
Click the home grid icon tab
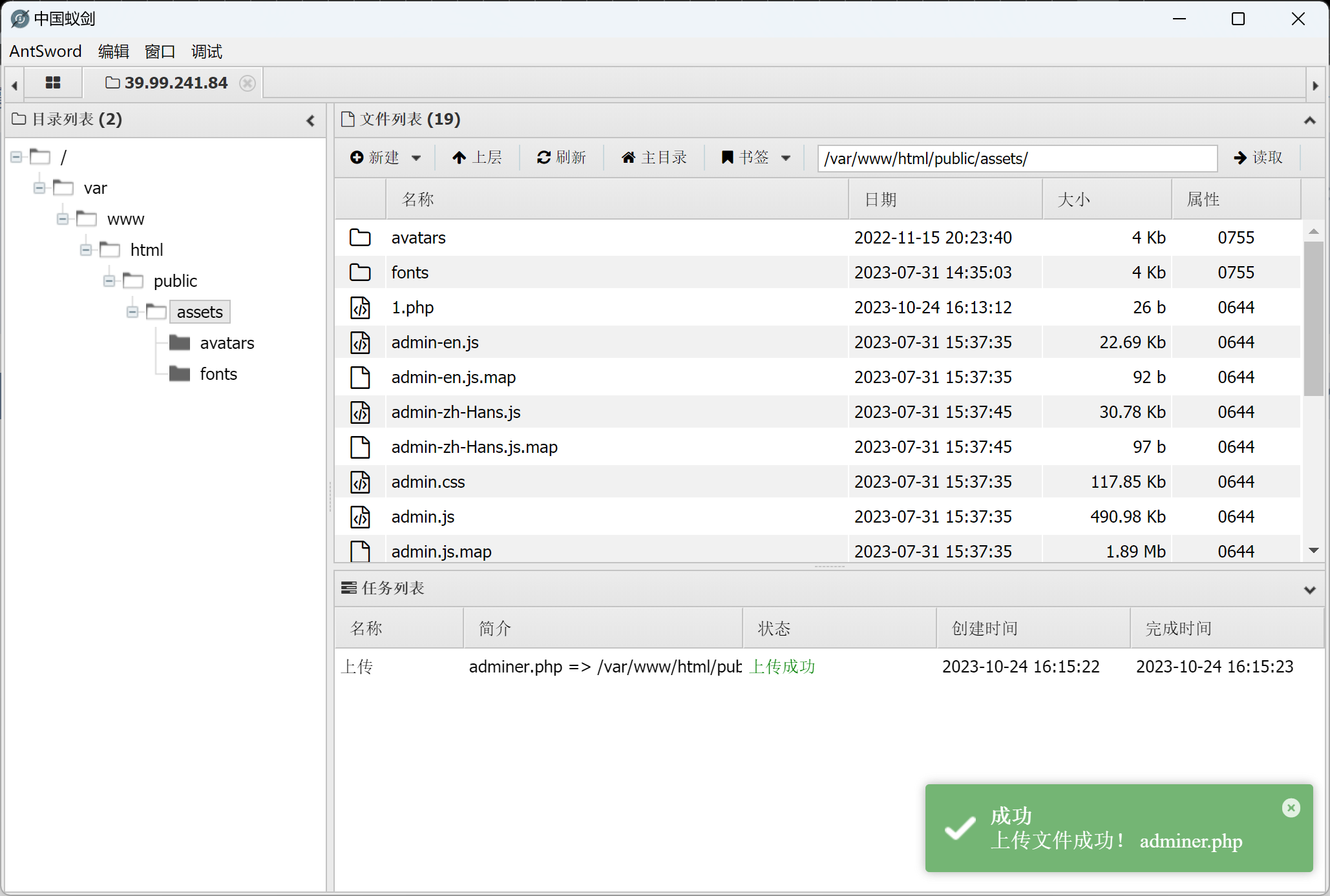tap(53, 83)
